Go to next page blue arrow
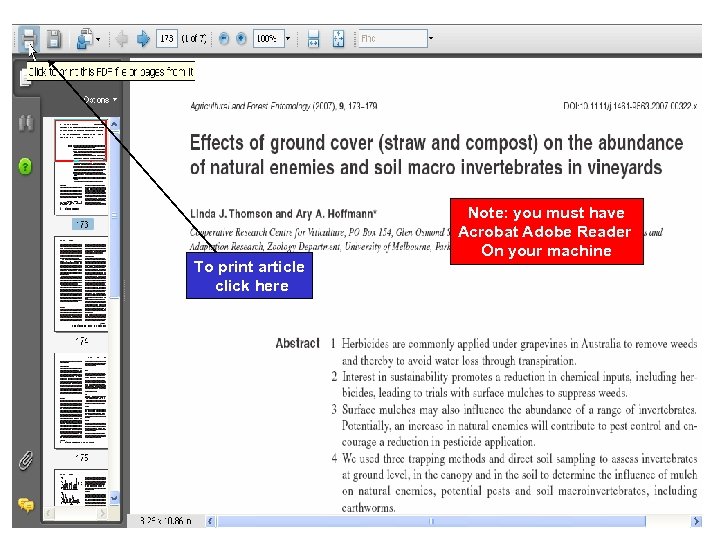 [x=143, y=39]
